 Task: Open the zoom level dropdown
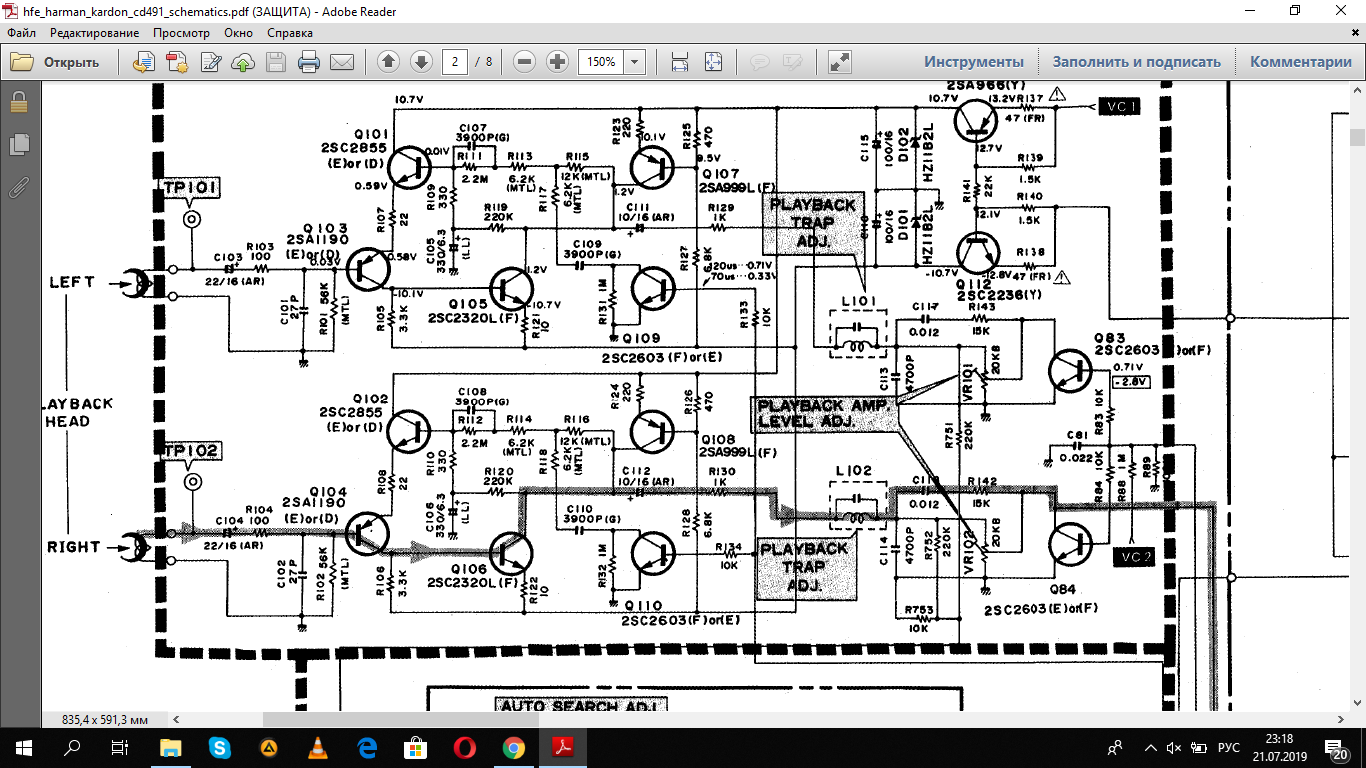click(x=635, y=62)
